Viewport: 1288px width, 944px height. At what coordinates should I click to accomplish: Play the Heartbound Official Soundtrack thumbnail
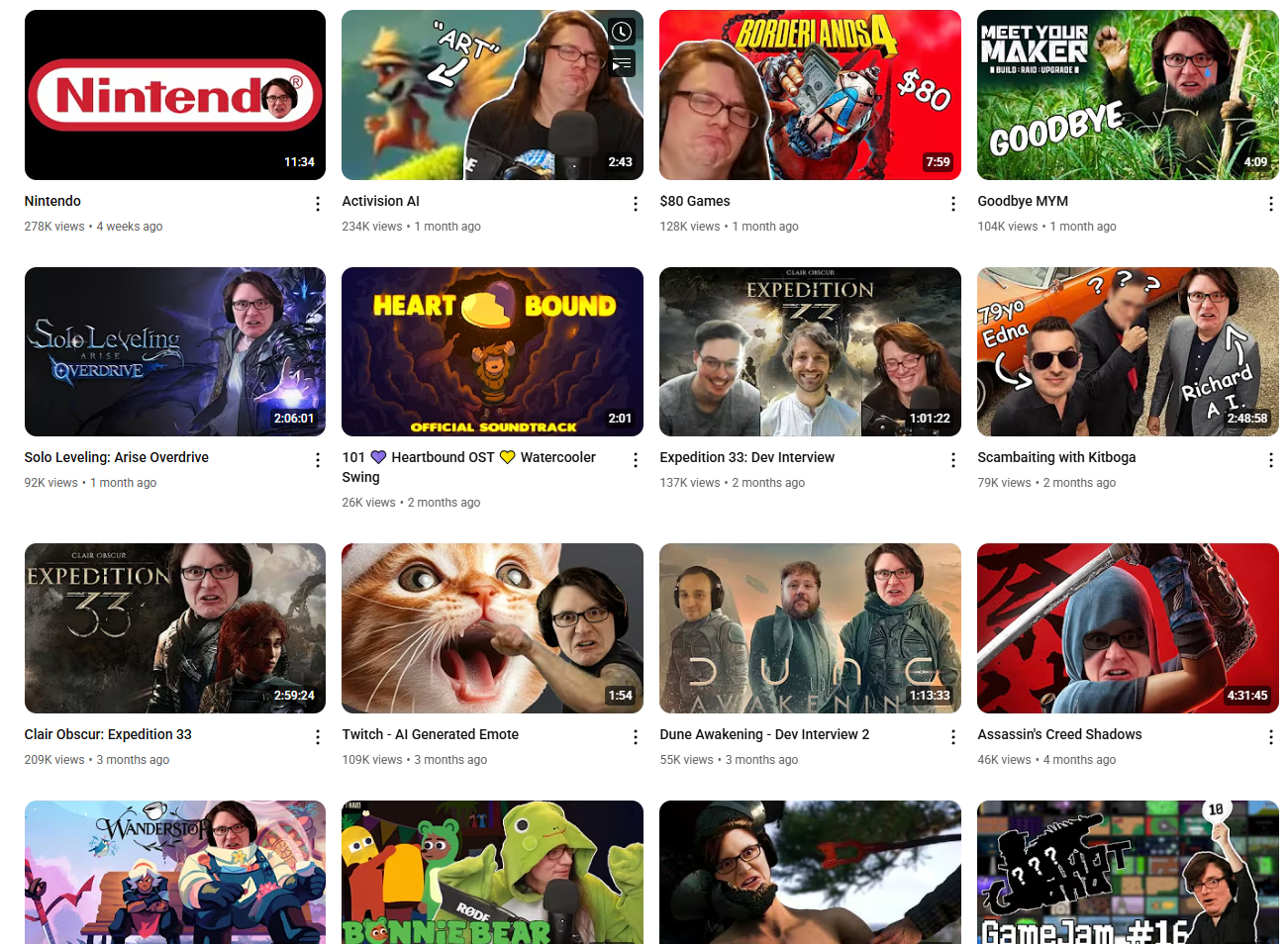(x=492, y=351)
